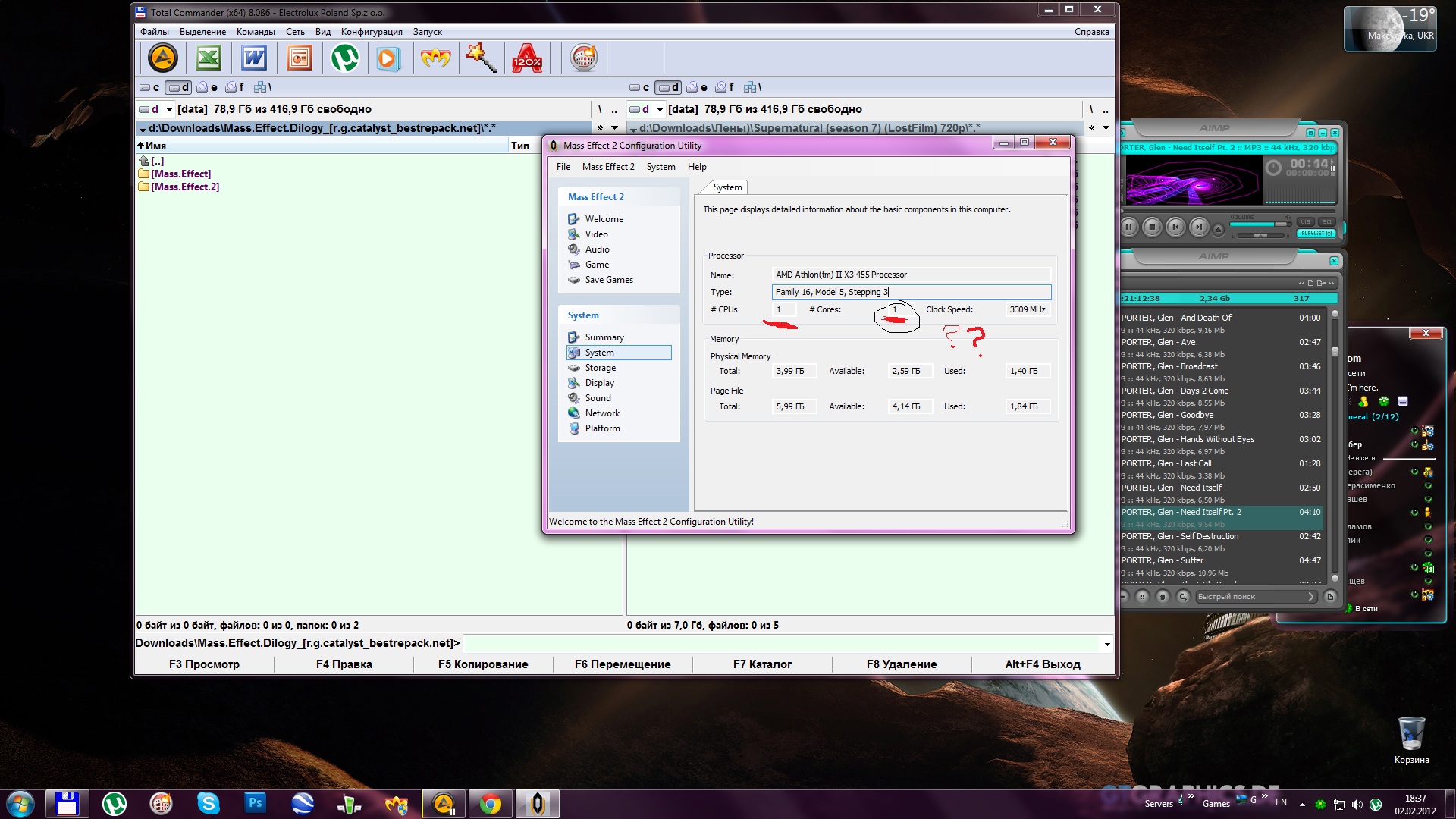Click F5 Копирование button

[x=483, y=664]
